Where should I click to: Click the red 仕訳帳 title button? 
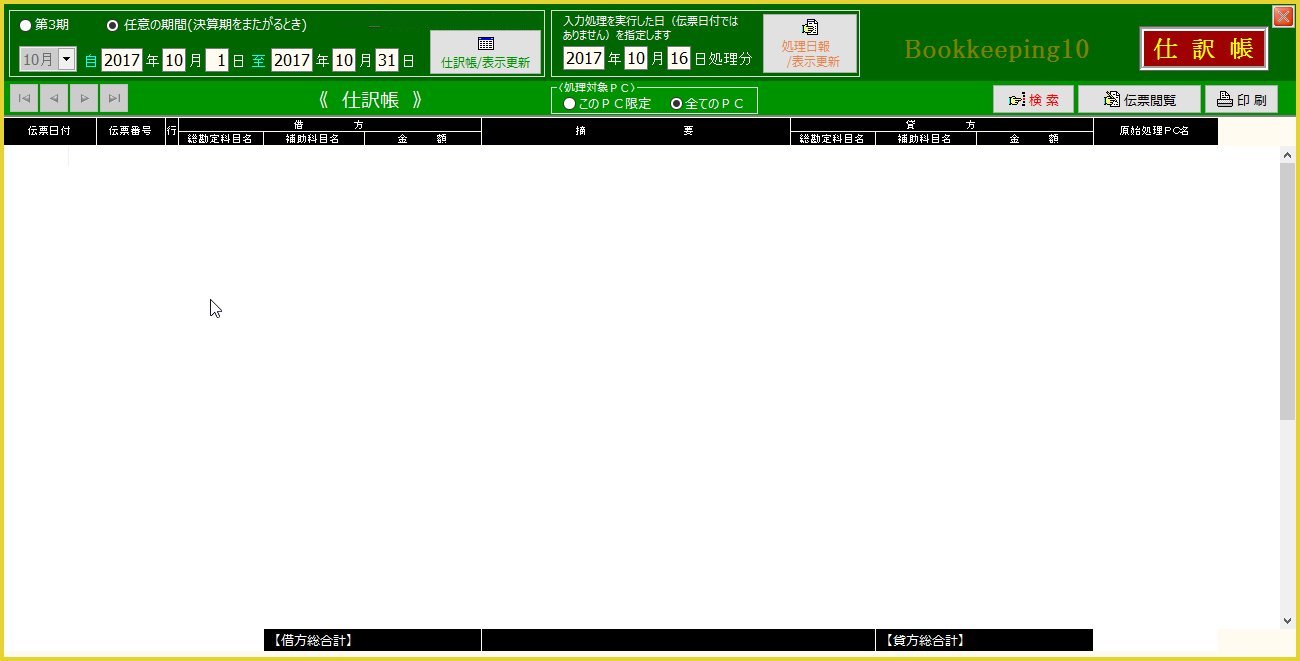coord(1203,49)
